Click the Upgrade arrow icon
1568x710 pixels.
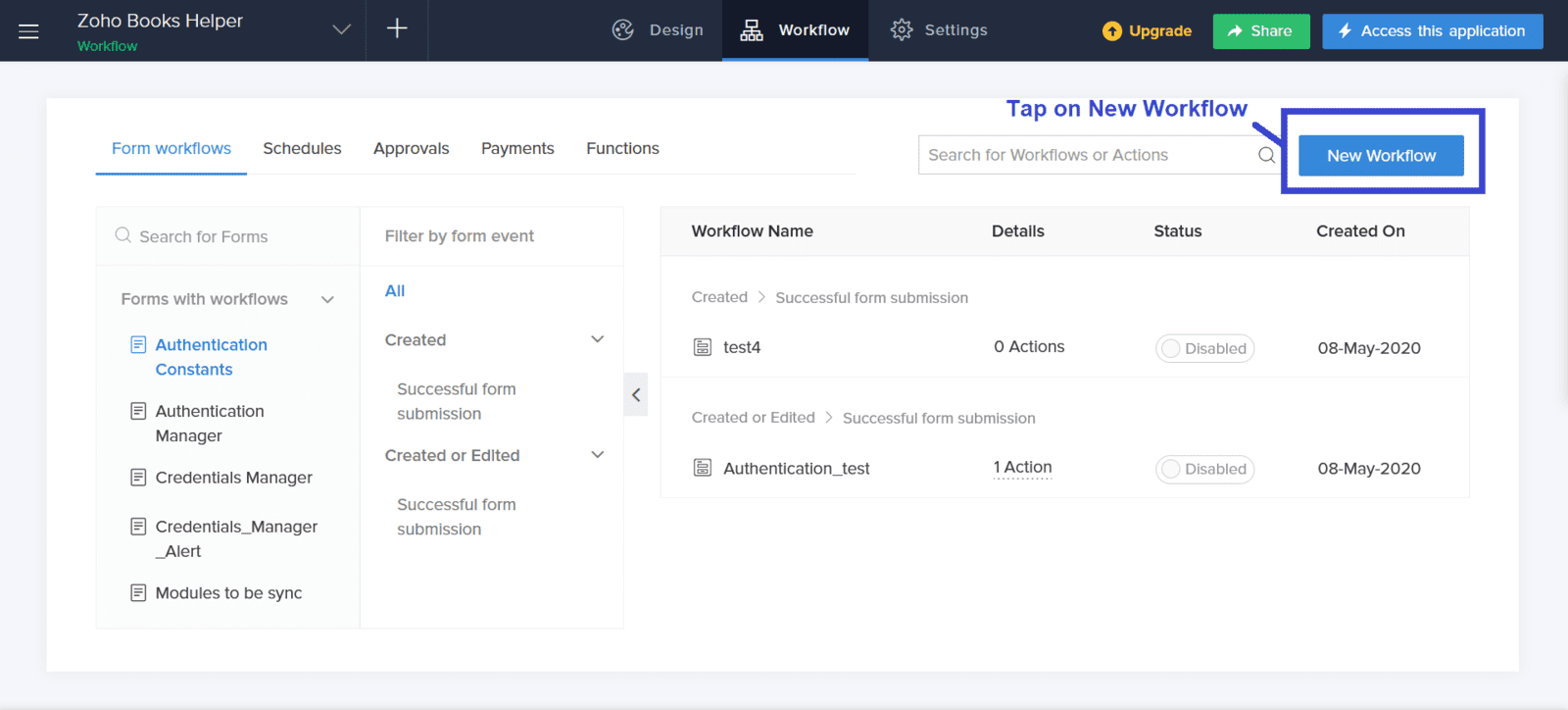[x=1112, y=31]
